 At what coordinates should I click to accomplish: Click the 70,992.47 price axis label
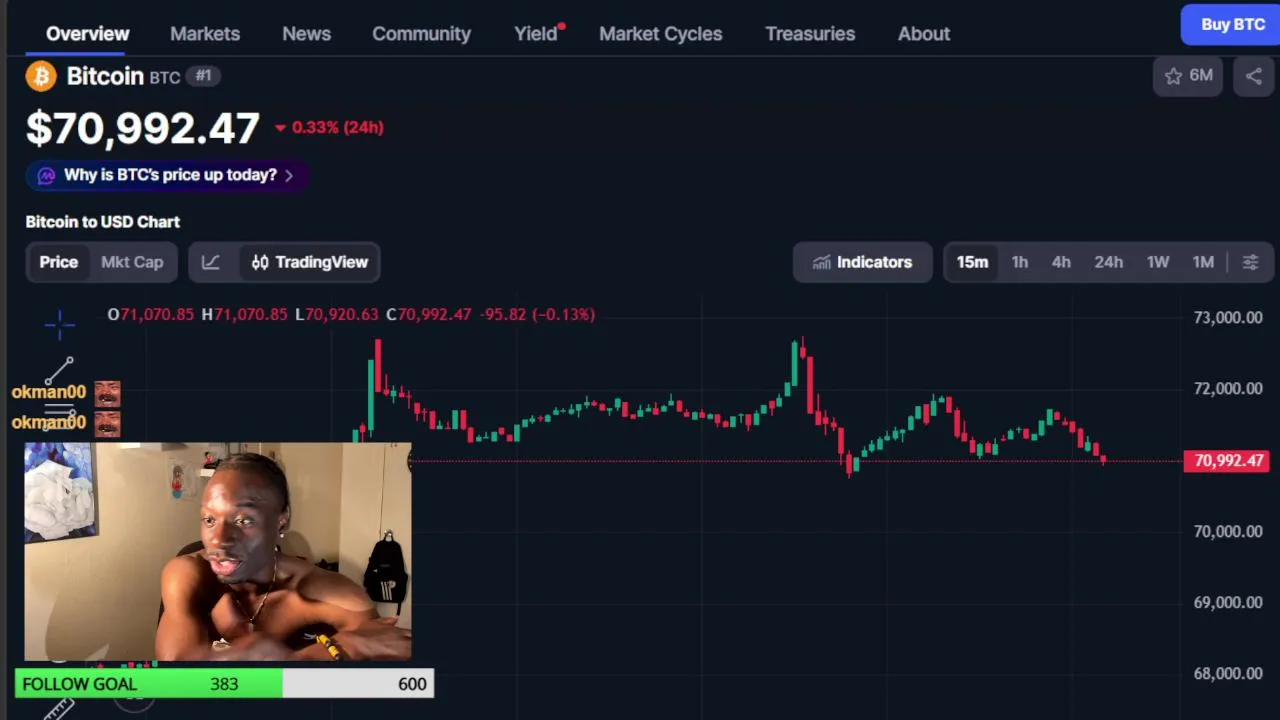(x=1229, y=461)
